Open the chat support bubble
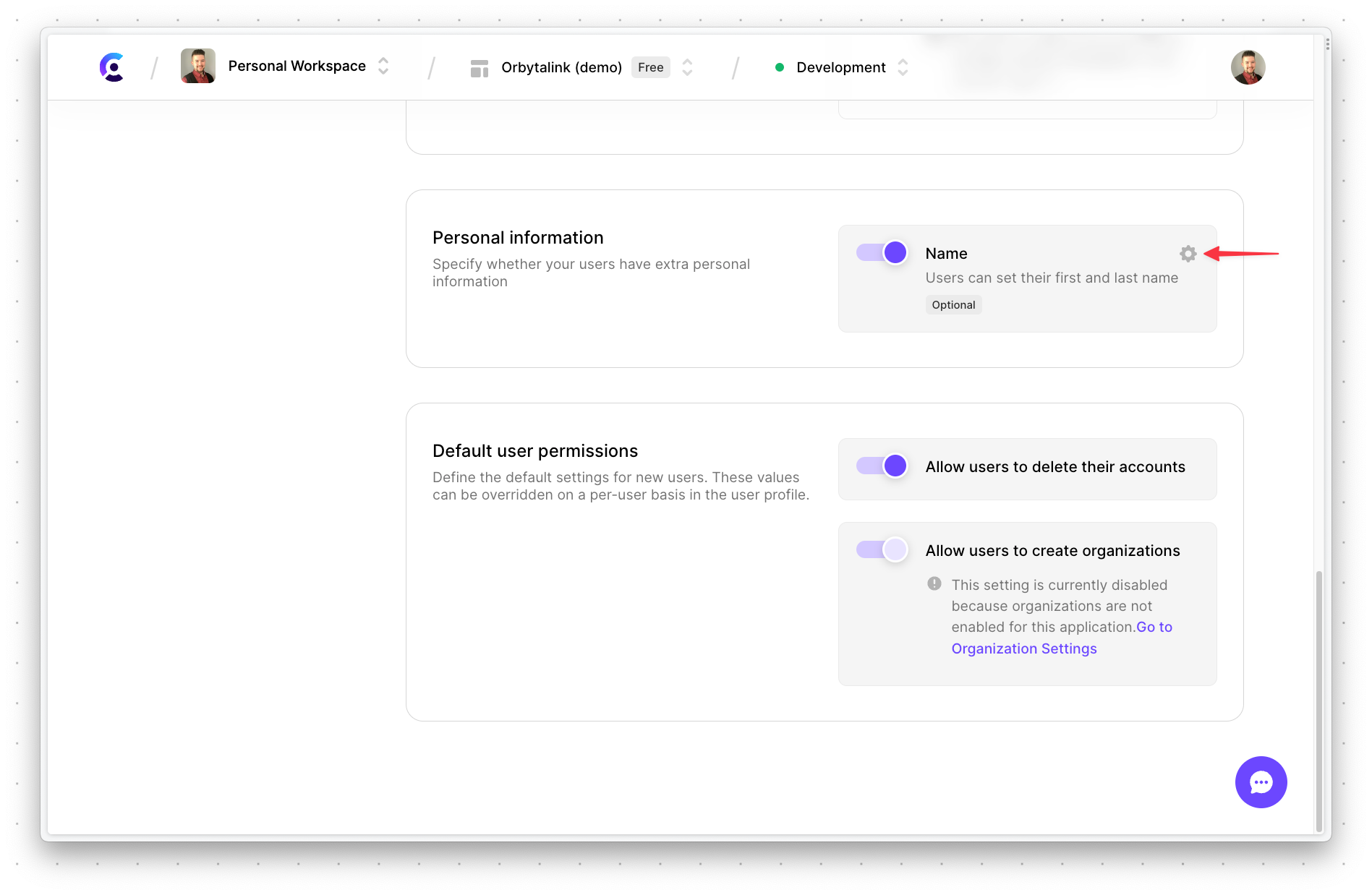1372x895 pixels. coord(1261,782)
